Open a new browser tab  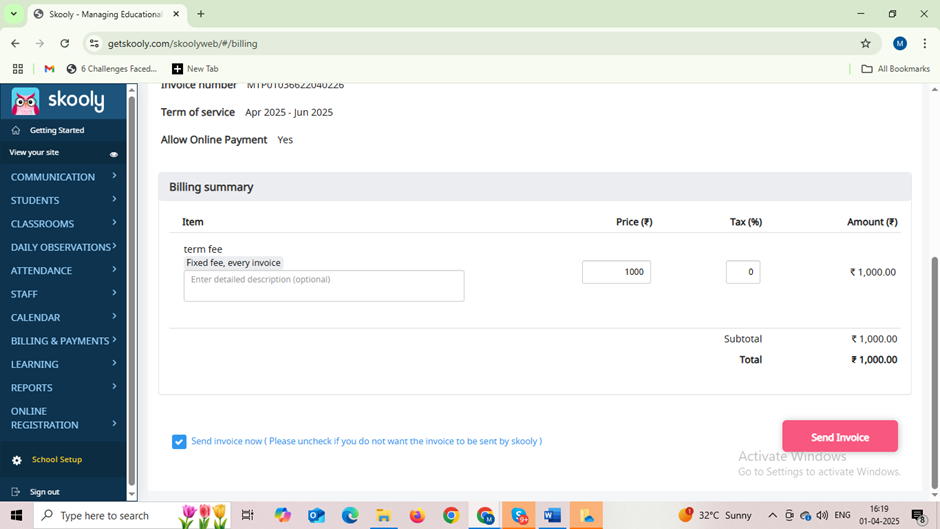[201, 14]
